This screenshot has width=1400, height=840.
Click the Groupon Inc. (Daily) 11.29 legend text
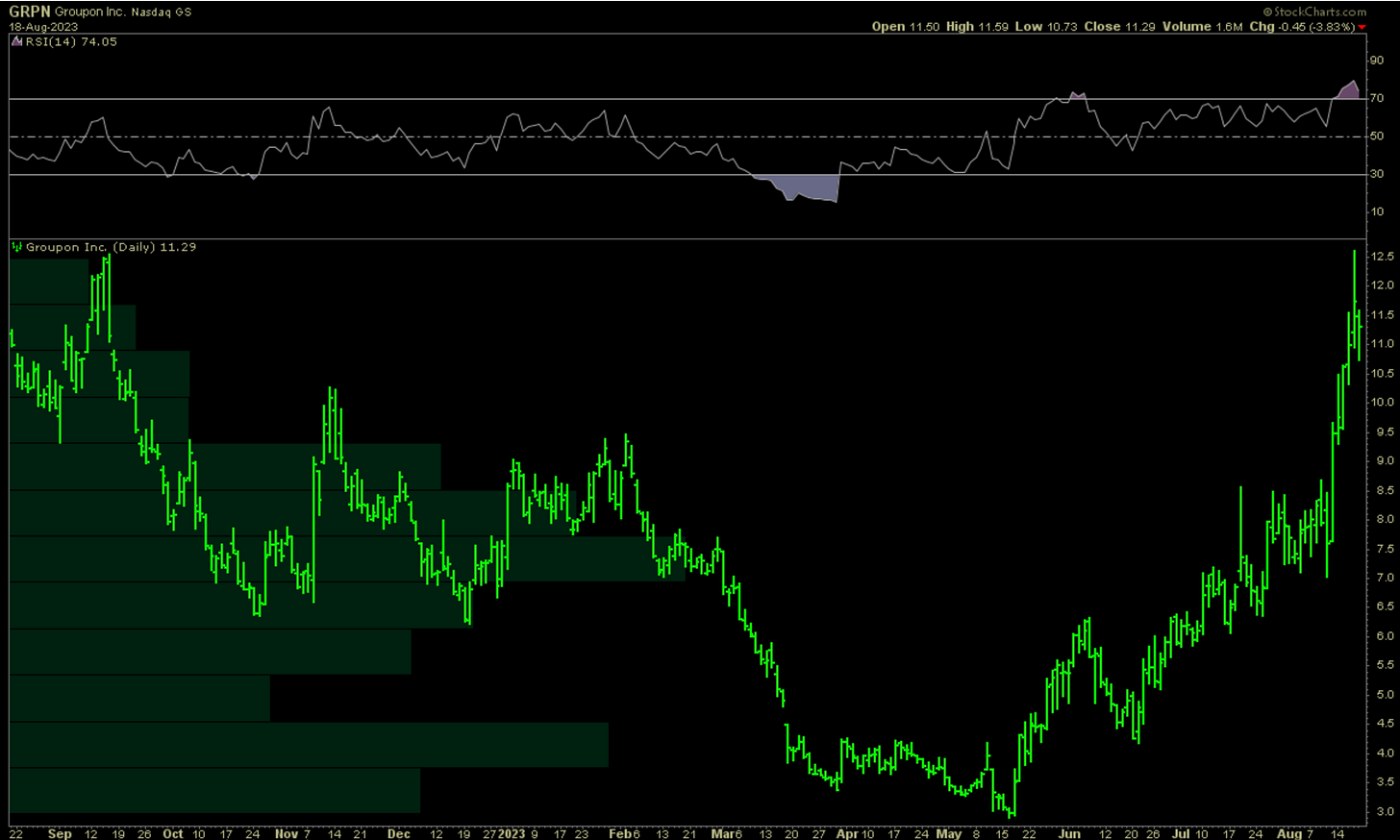111,247
